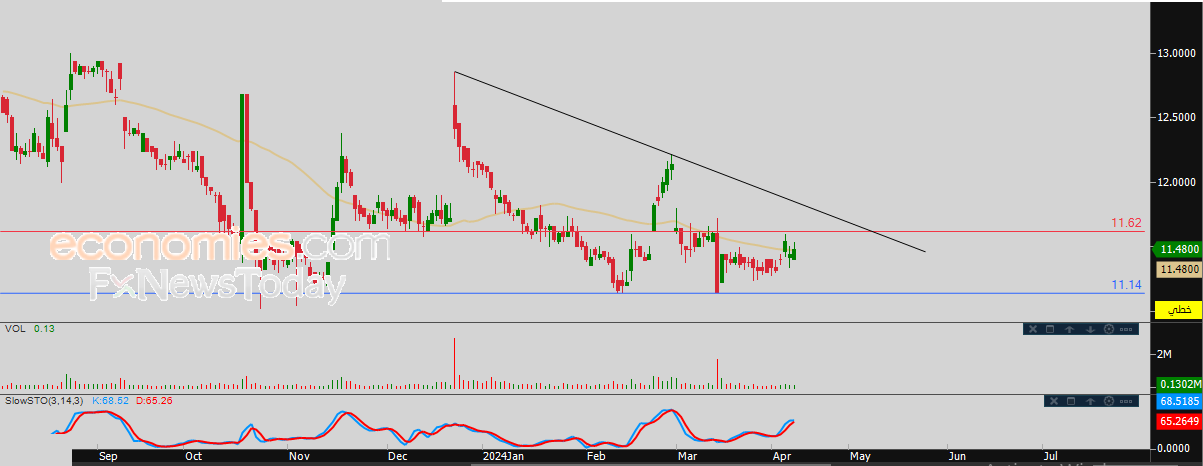Screen dimensions: 1203x466
Task: Move the SlowSTO panel up
Action: pos(1089,401)
